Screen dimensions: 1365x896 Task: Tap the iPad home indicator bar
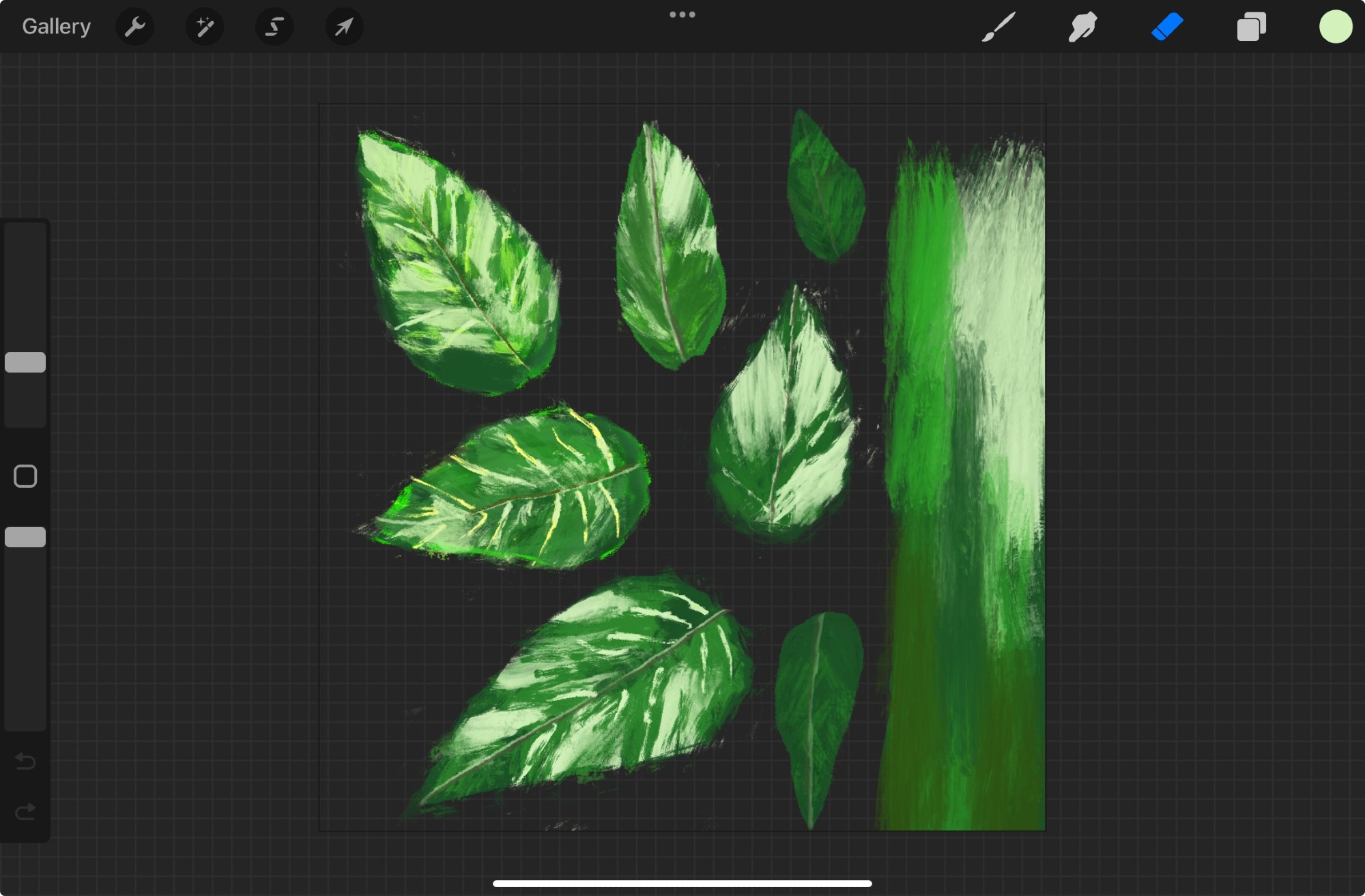point(682,883)
